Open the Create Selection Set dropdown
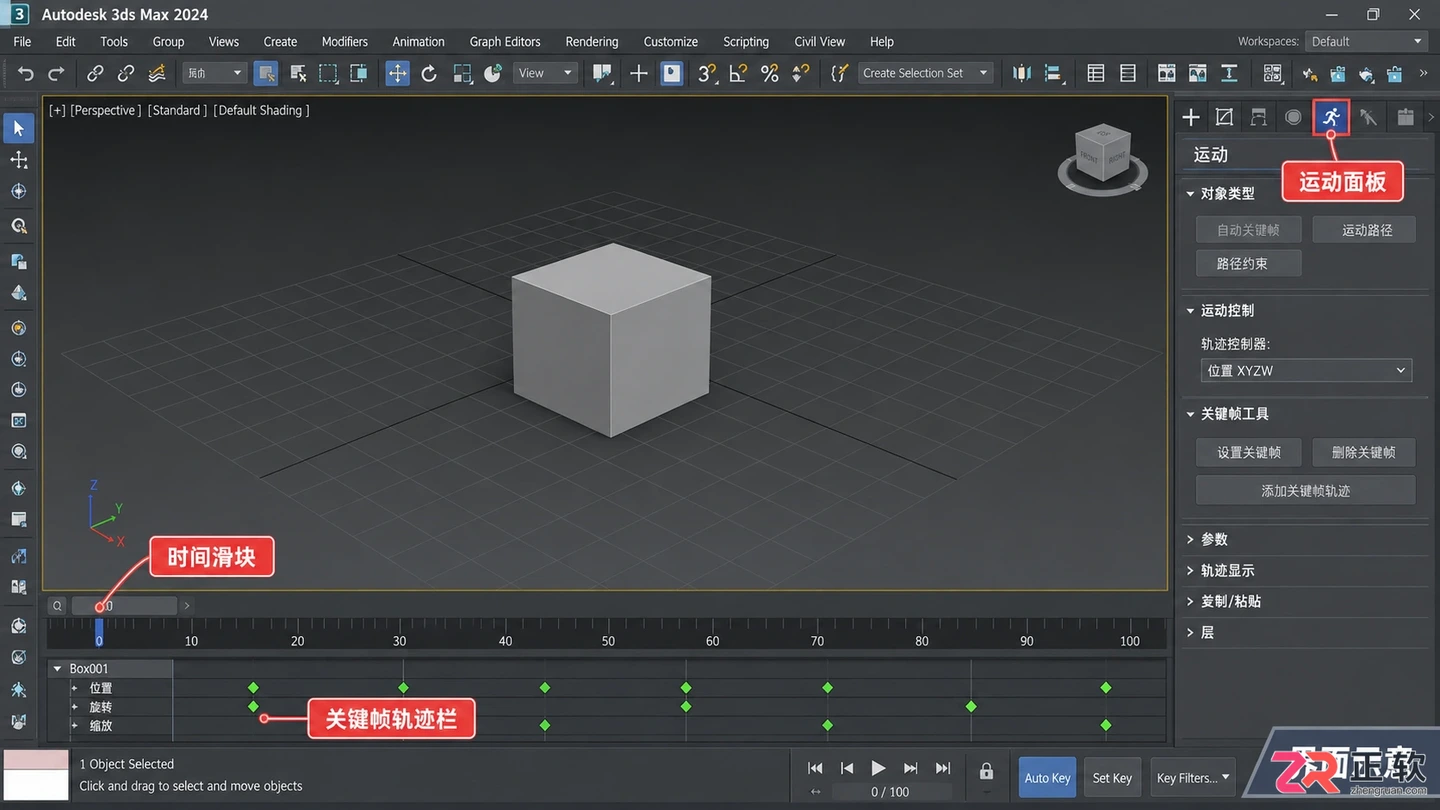The height and width of the screenshot is (810, 1440). pos(925,73)
